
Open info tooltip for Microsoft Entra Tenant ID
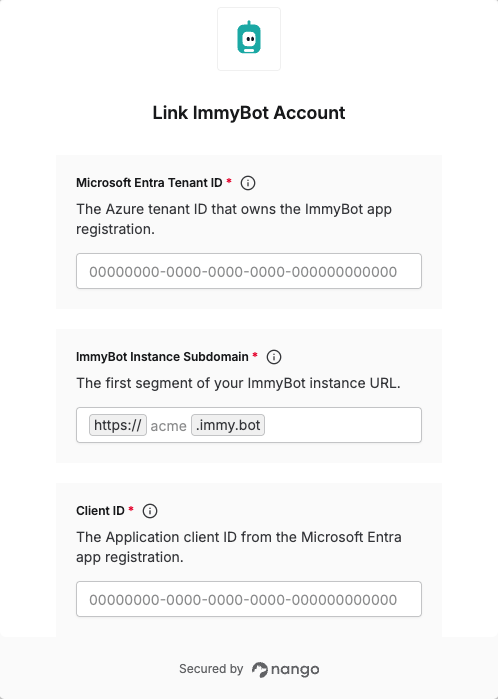tap(248, 183)
